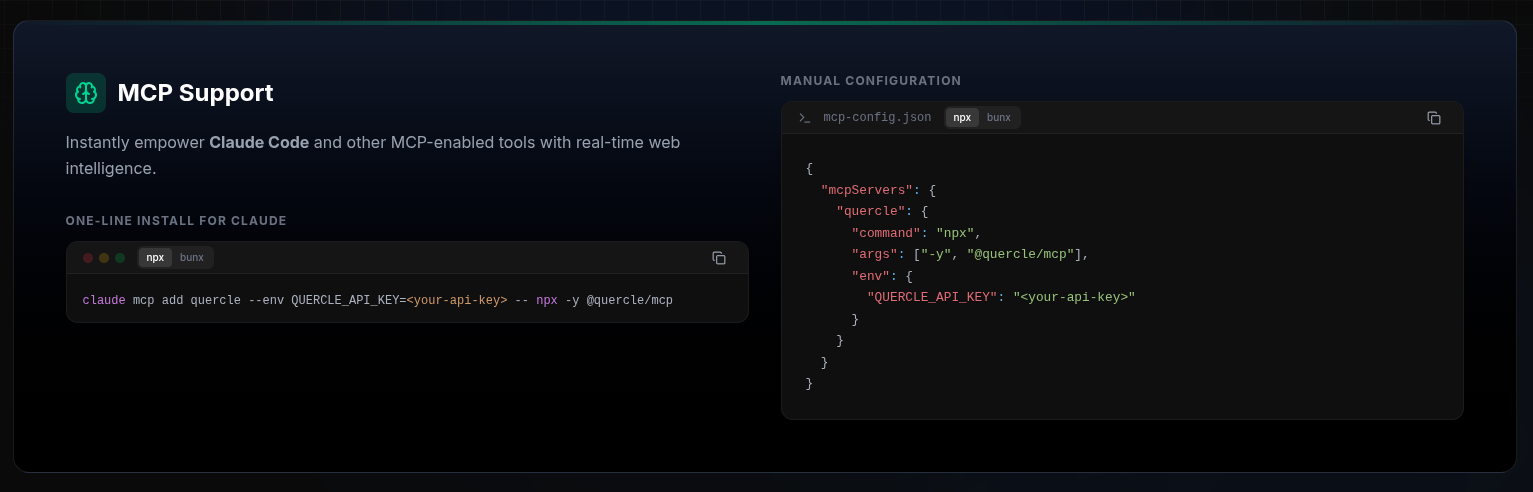Click @quercle/mcp in the install command
This screenshot has height=492, width=1533.
coord(630,300)
